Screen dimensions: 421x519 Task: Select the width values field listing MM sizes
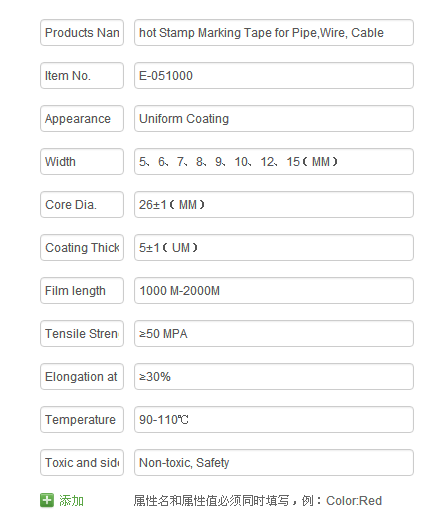[x=274, y=162]
